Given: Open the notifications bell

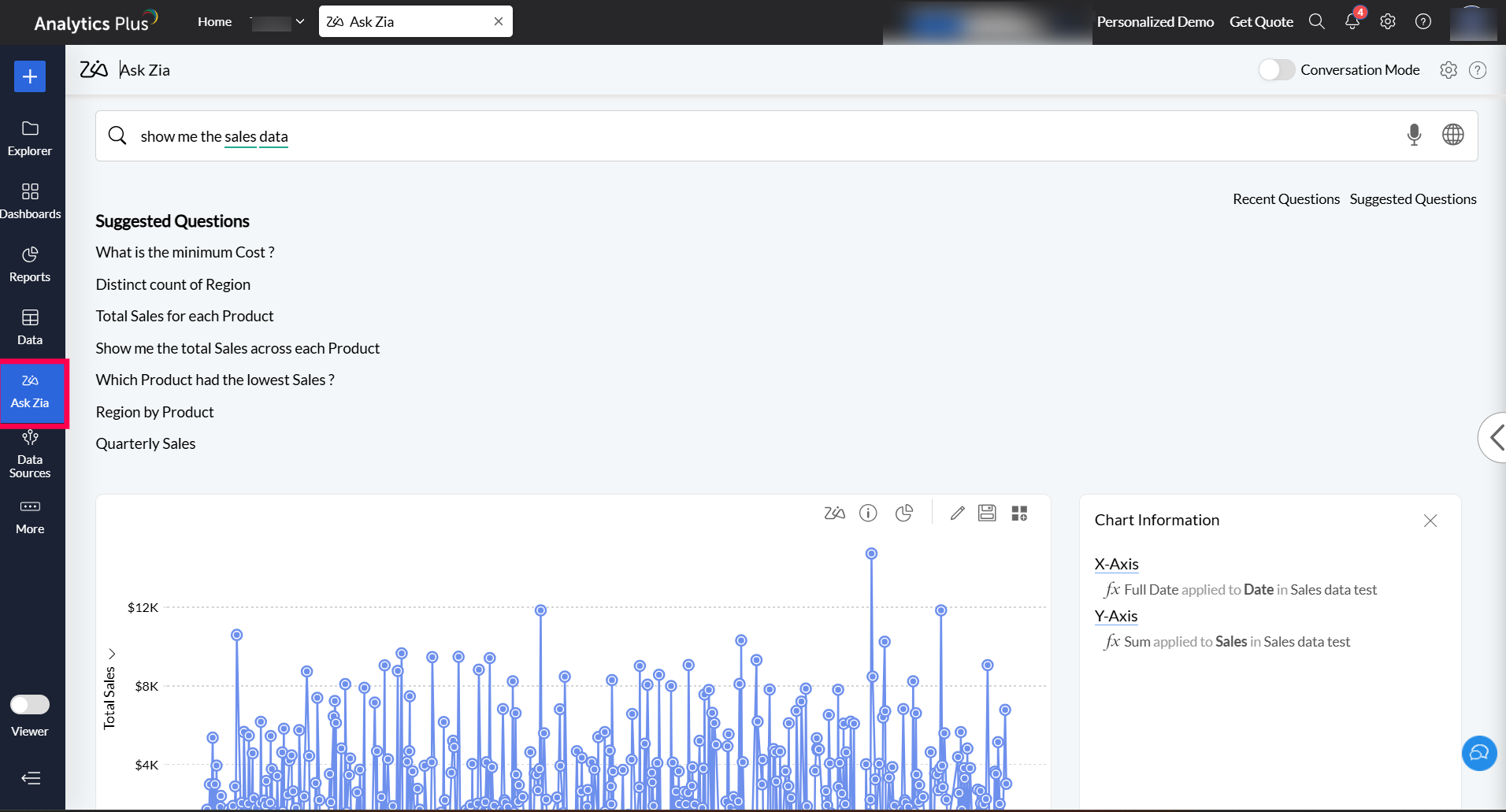Looking at the screenshot, I should click(1352, 22).
